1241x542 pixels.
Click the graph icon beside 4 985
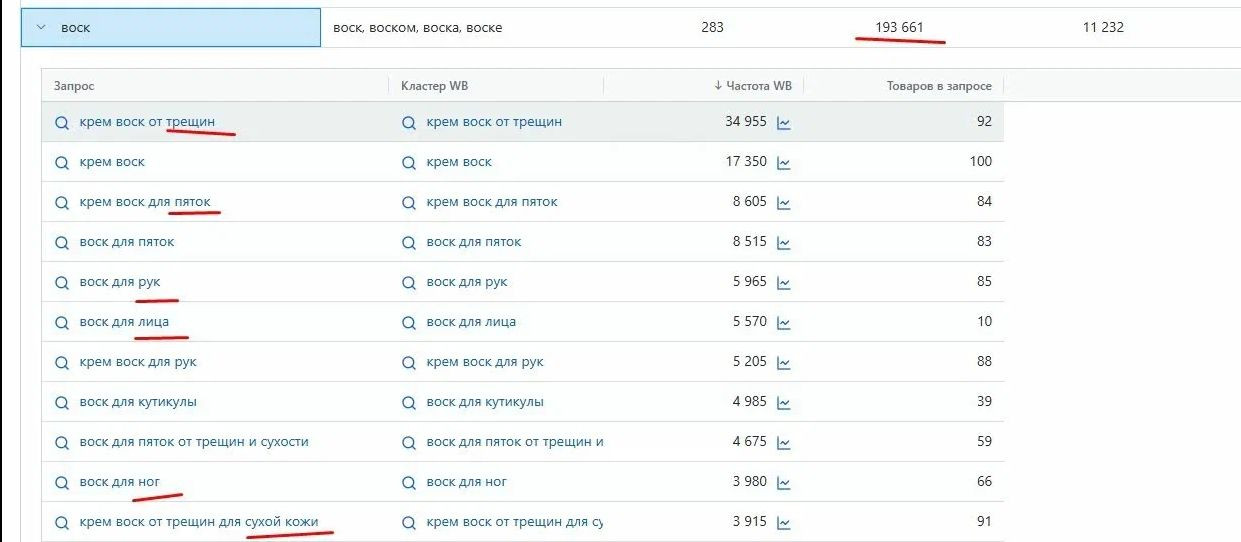pos(784,403)
